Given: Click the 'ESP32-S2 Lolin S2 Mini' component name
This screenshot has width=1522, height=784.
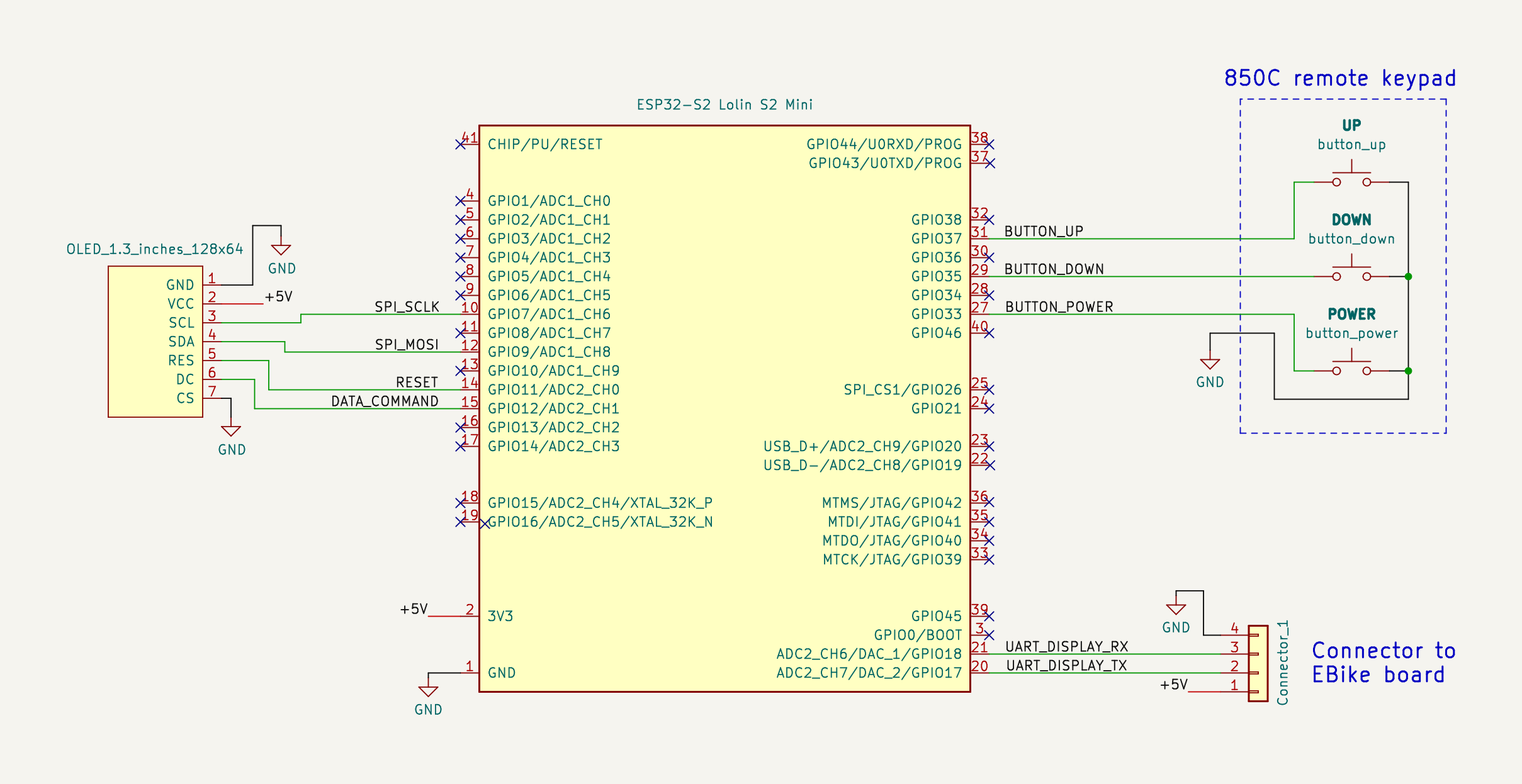Looking at the screenshot, I should pos(724,104).
